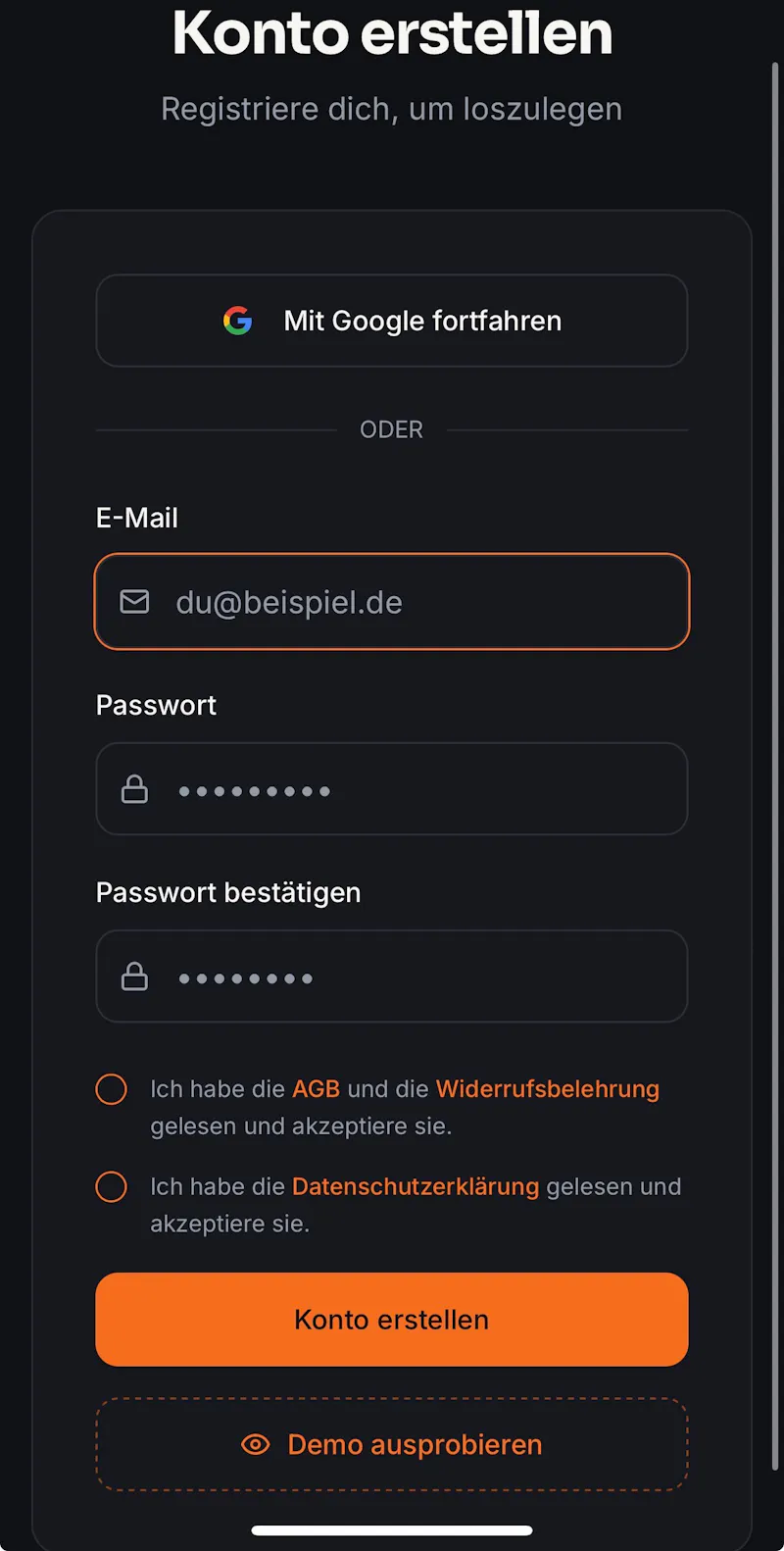Click the Konto erstellen page heading
This screenshot has height=1551, width=784.
[x=392, y=32]
